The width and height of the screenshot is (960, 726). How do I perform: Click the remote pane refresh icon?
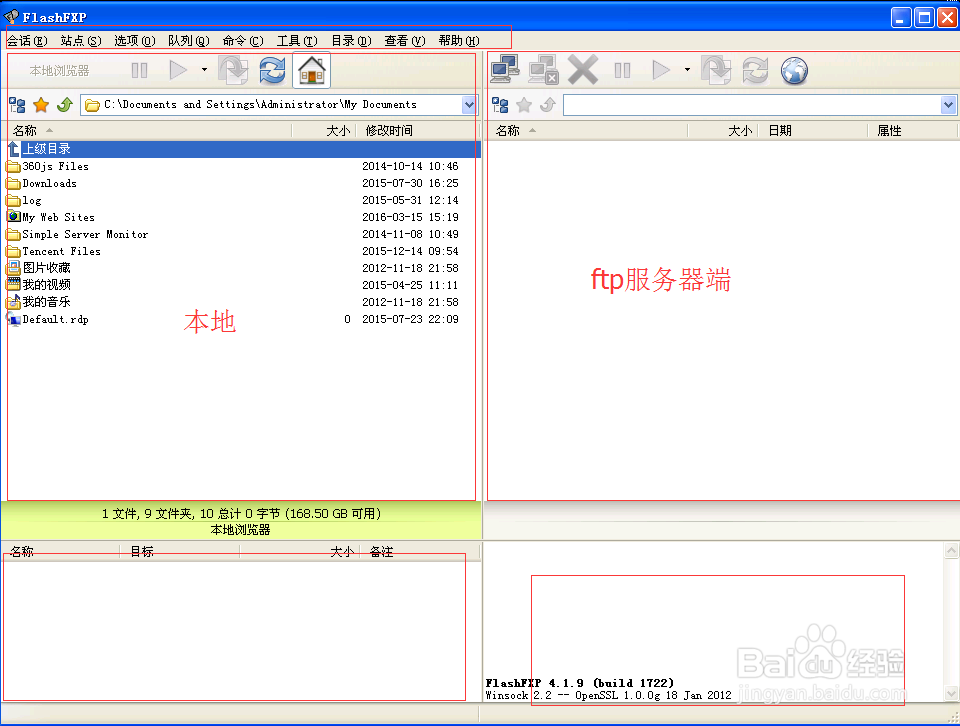tap(755, 70)
